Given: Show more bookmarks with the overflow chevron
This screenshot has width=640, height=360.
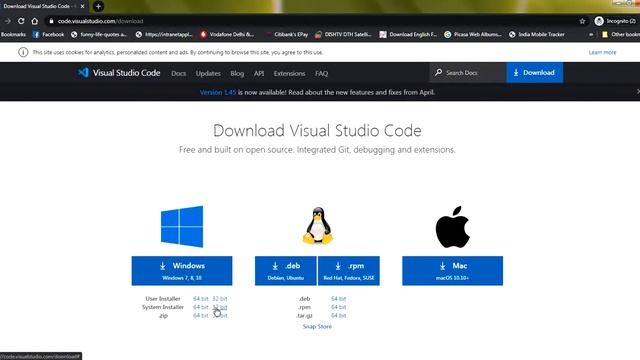Looking at the screenshot, I should point(591,35).
